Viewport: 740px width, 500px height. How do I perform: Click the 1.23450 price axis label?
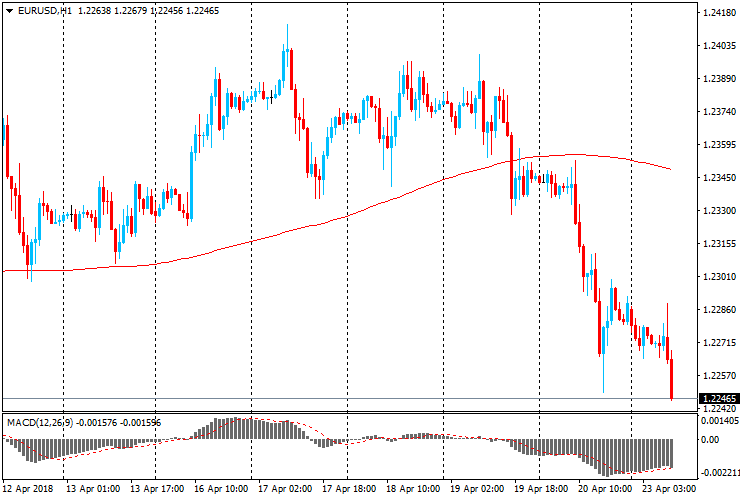719,178
